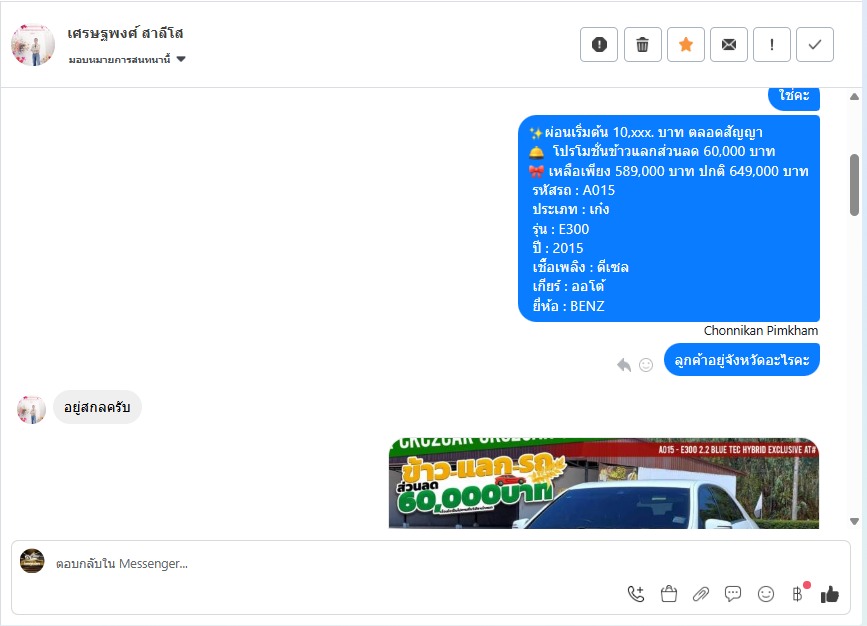This screenshot has height=626, width=867.
Task: React with an emoji to the ลูกค้าอยู่จังหวัดอะไรคะ message
Action: (x=646, y=365)
